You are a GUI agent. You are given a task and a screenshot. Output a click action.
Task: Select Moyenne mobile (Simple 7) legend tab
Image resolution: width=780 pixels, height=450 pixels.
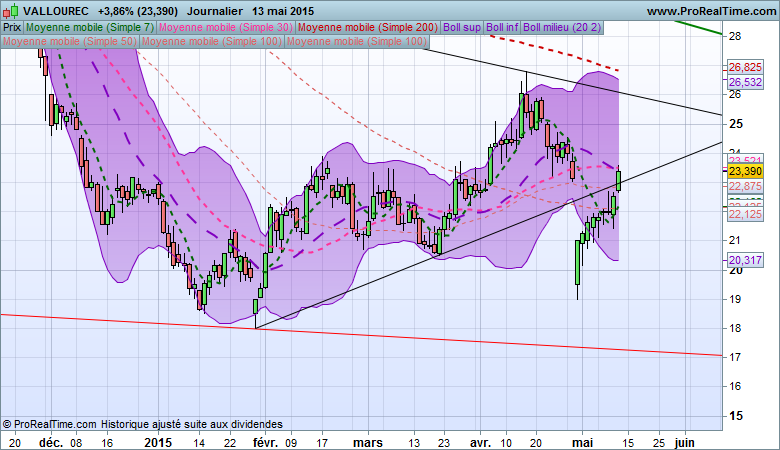90,27
